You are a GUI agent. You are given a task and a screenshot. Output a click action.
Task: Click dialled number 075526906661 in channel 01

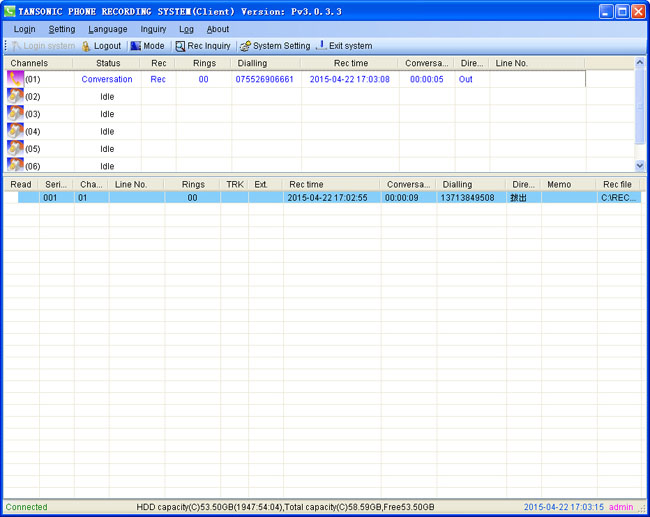click(x=264, y=79)
